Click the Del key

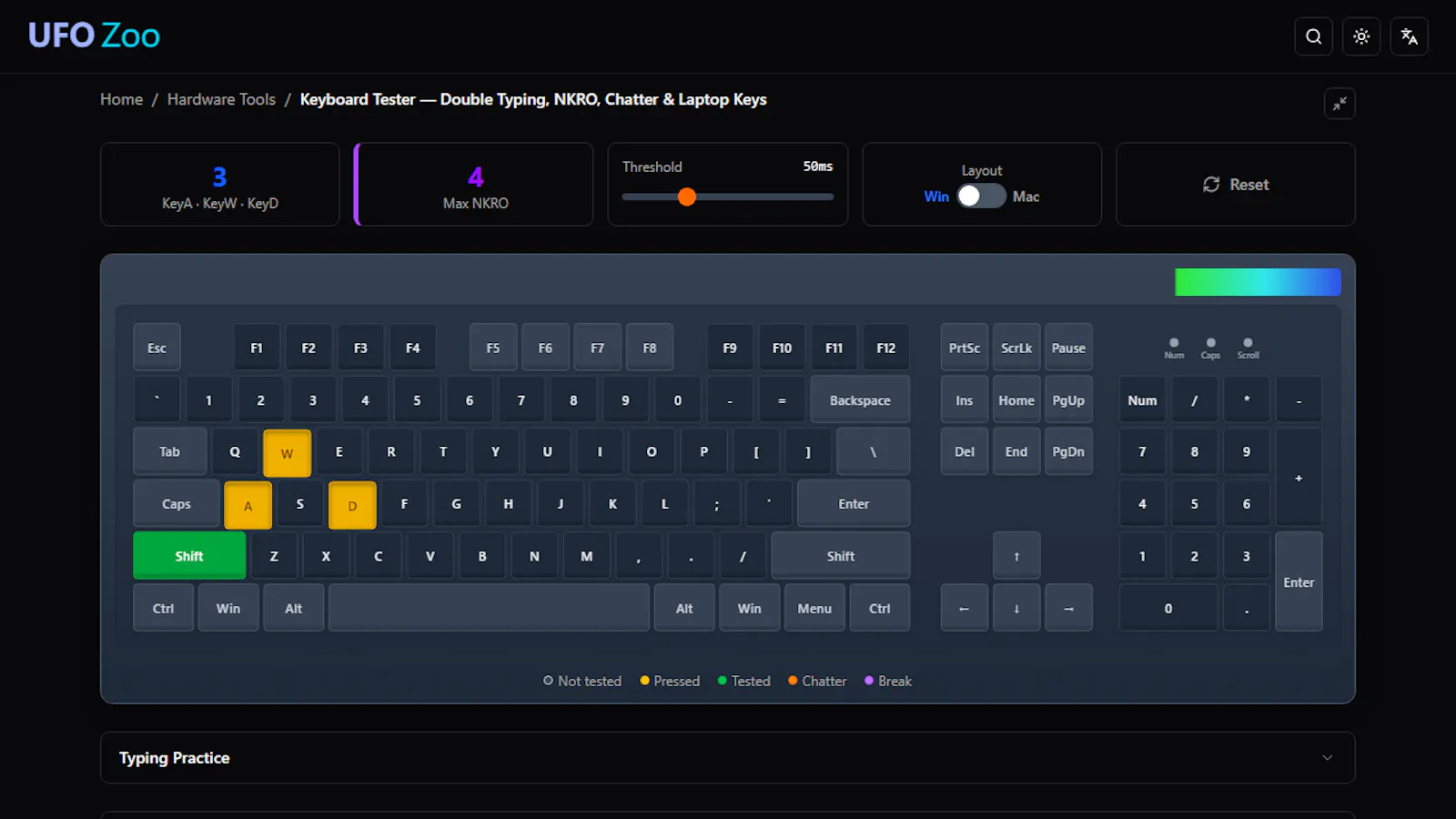[965, 451]
